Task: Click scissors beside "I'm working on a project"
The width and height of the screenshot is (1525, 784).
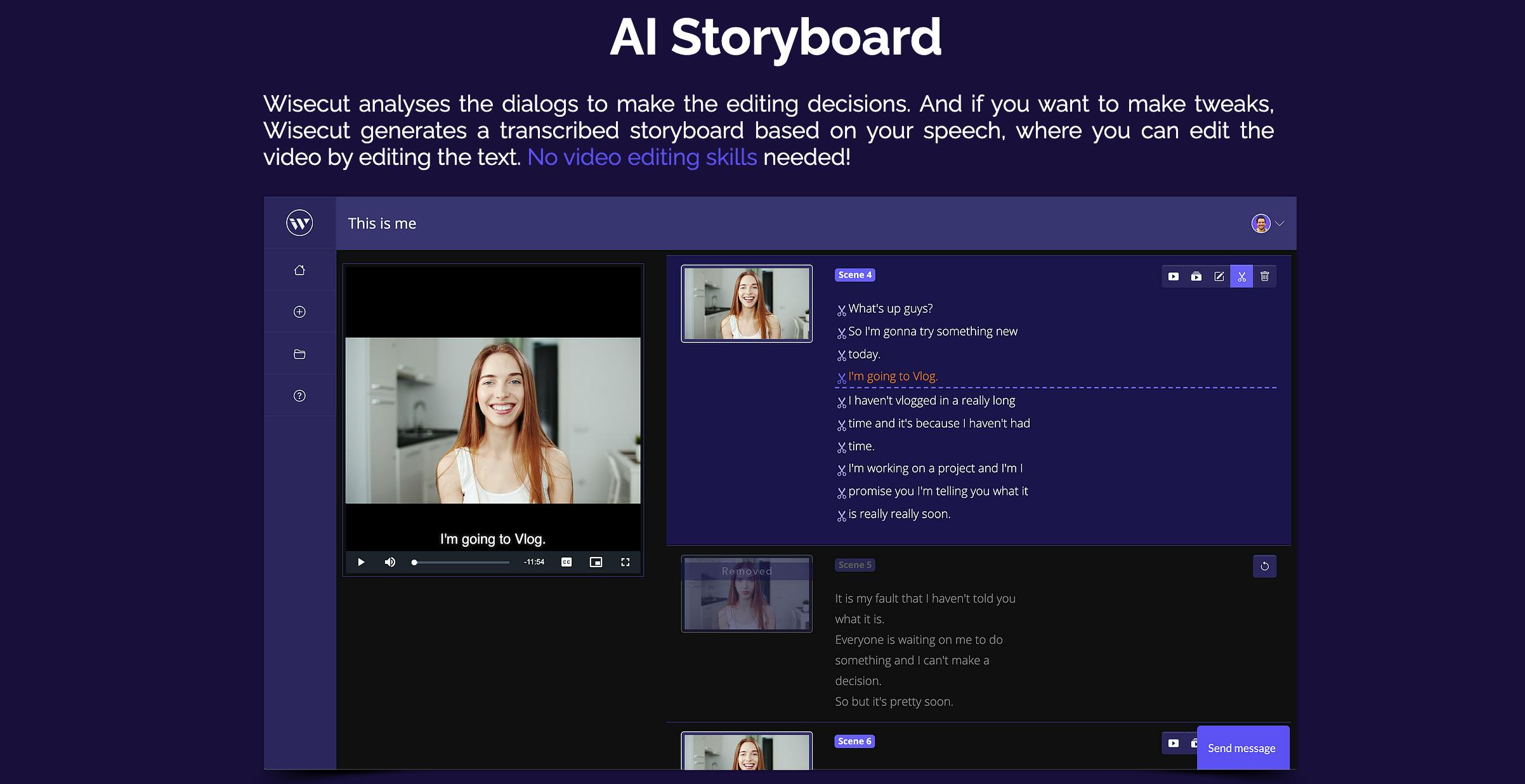Action: pyautogui.click(x=841, y=470)
